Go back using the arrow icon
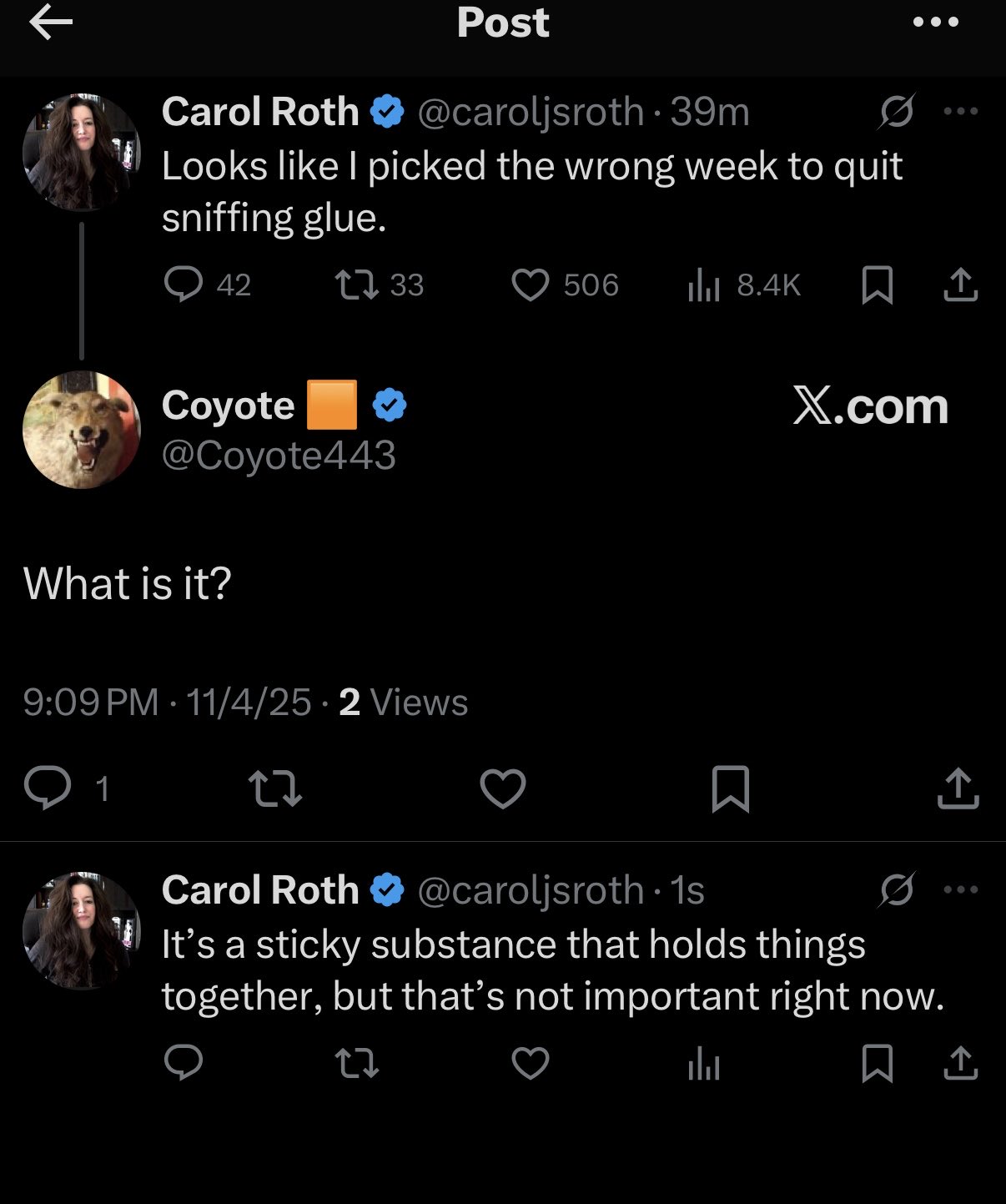 pos(51,23)
